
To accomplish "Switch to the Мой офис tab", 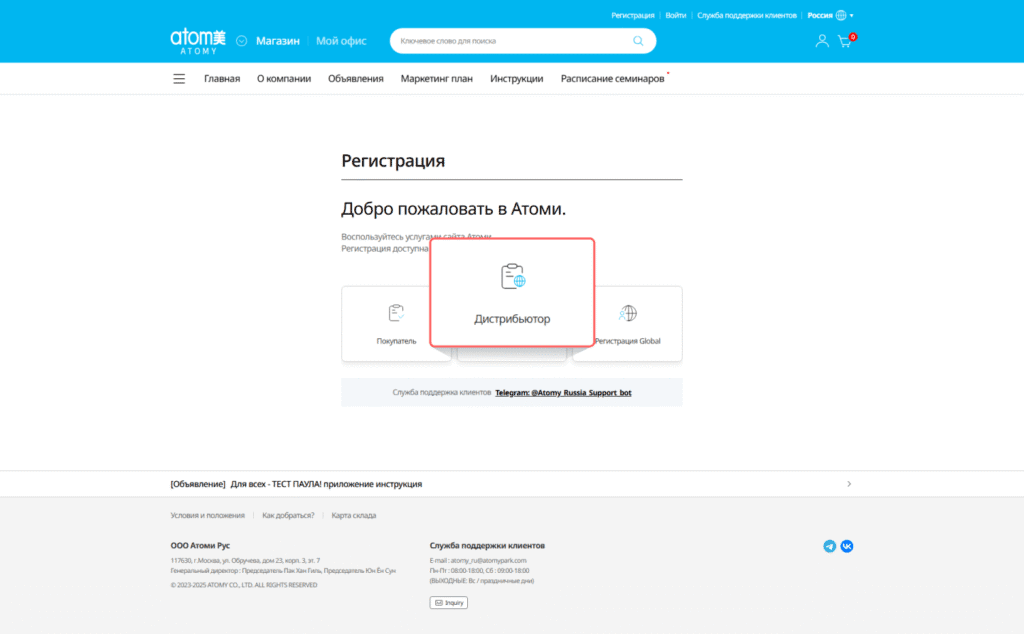I will (x=341, y=41).
